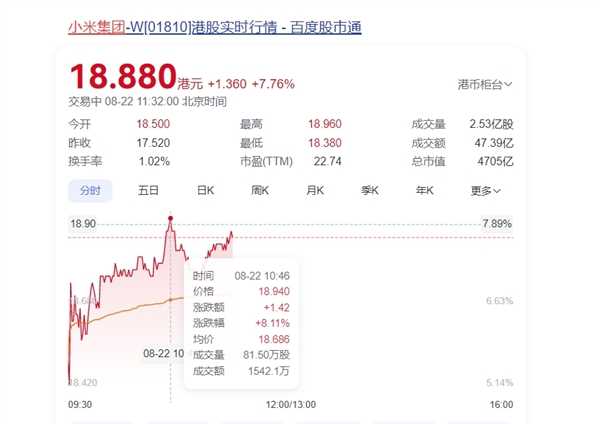The image size is (600, 424).
Task: Expand the 更多 chart options dropdown
Action: 485,190
